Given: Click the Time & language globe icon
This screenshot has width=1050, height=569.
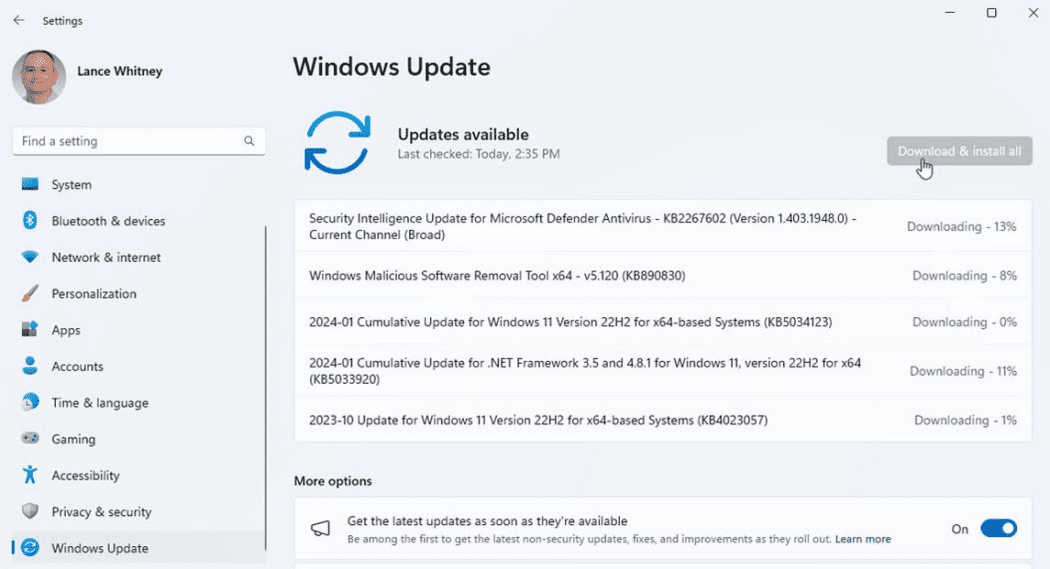Looking at the screenshot, I should [30, 403].
